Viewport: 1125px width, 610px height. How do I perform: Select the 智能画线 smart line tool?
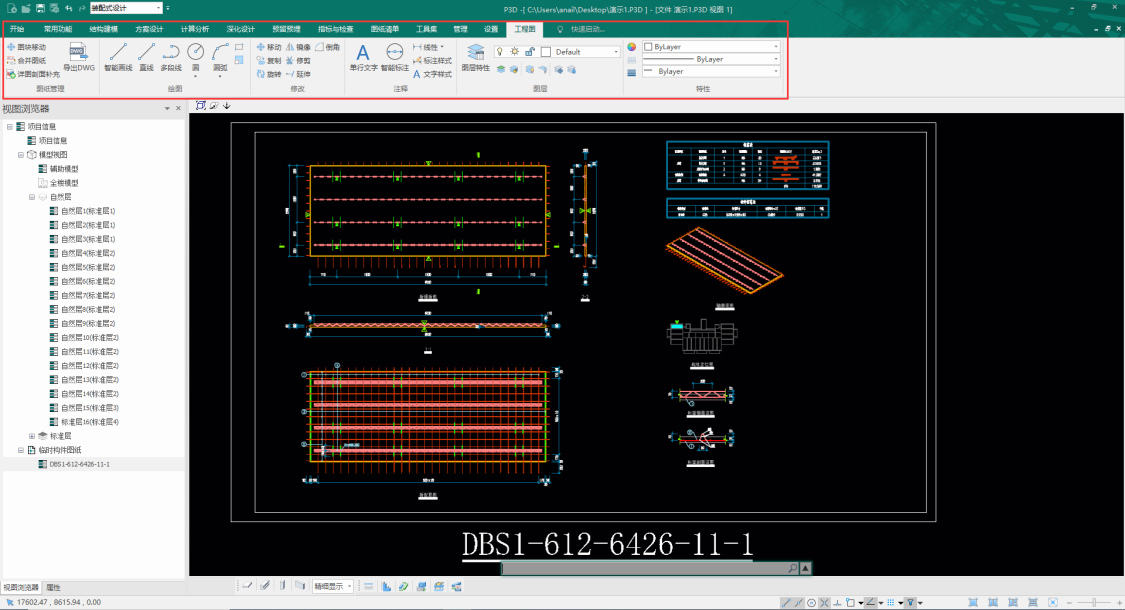click(118, 56)
